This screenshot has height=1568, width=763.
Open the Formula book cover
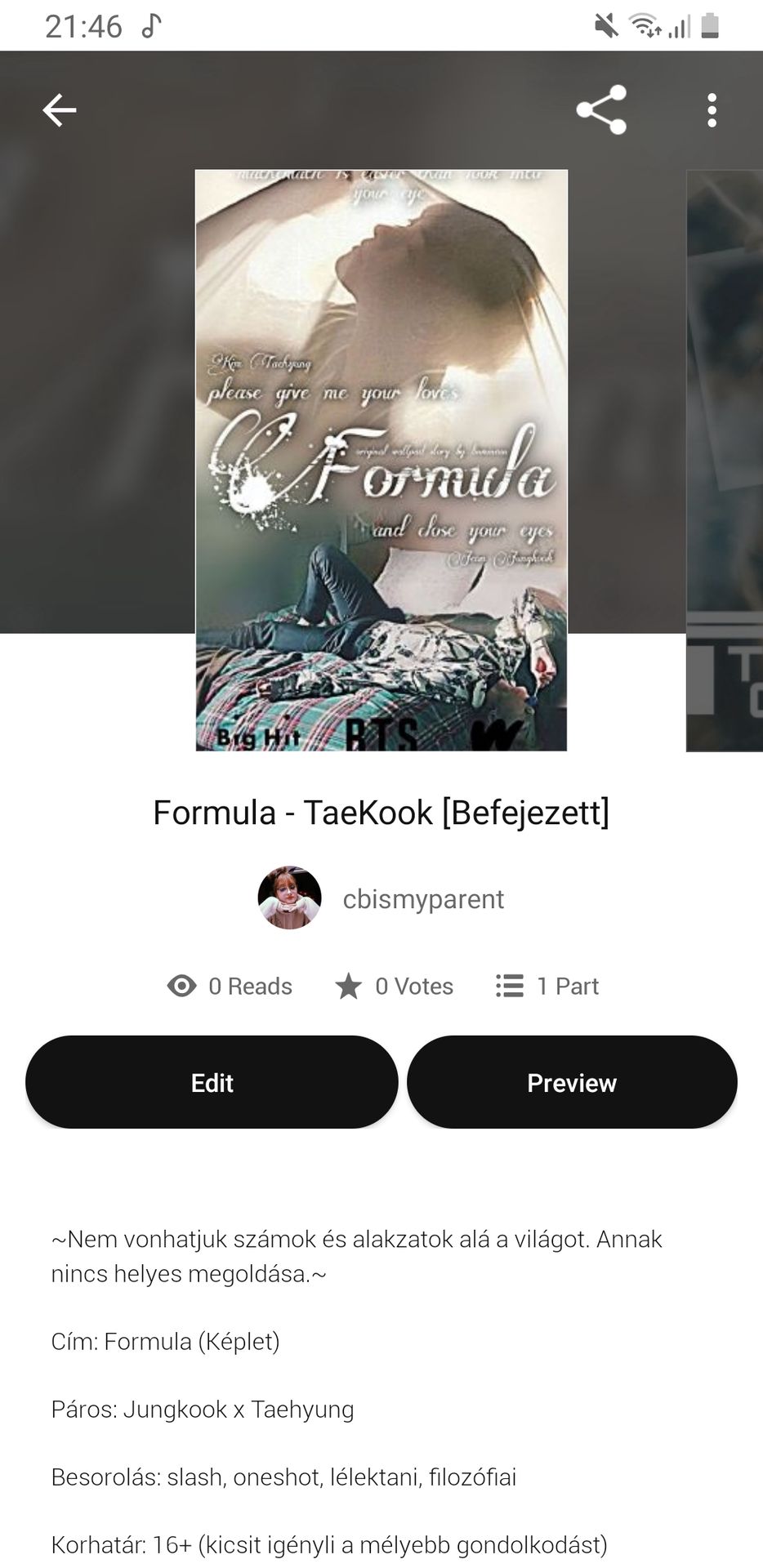pyautogui.click(x=381, y=460)
